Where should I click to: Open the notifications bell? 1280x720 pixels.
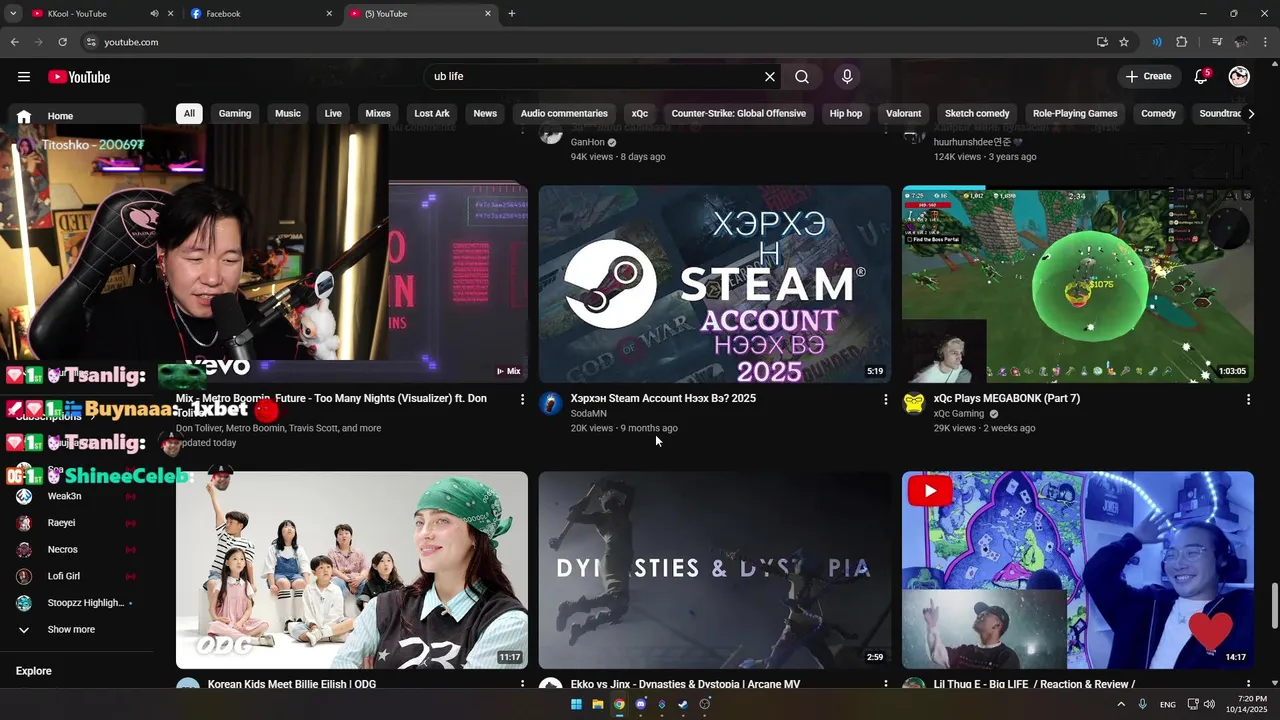click(x=1201, y=77)
